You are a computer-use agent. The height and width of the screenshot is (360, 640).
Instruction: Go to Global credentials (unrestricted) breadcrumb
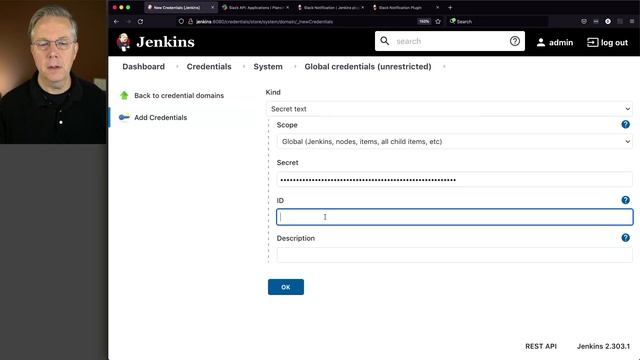pyautogui.click(x=368, y=67)
